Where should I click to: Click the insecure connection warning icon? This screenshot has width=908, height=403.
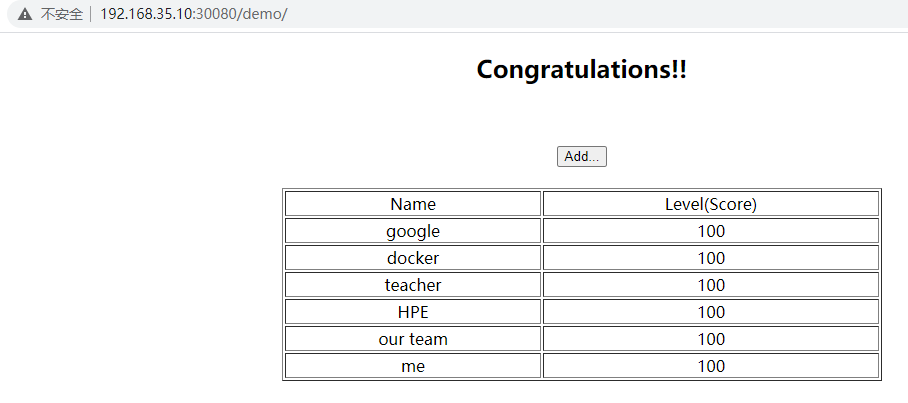[25, 16]
